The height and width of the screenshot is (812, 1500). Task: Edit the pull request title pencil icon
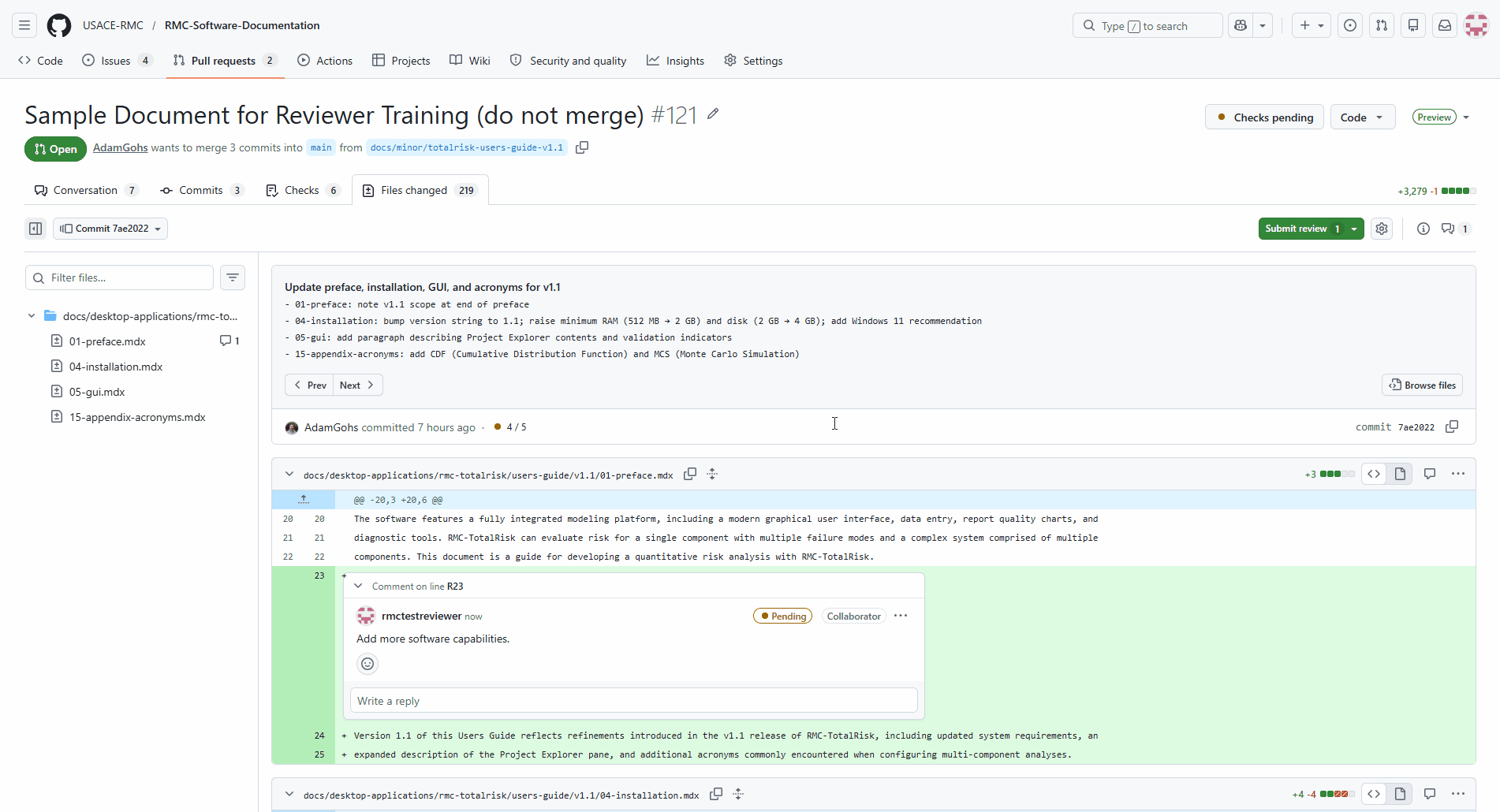click(x=713, y=114)
